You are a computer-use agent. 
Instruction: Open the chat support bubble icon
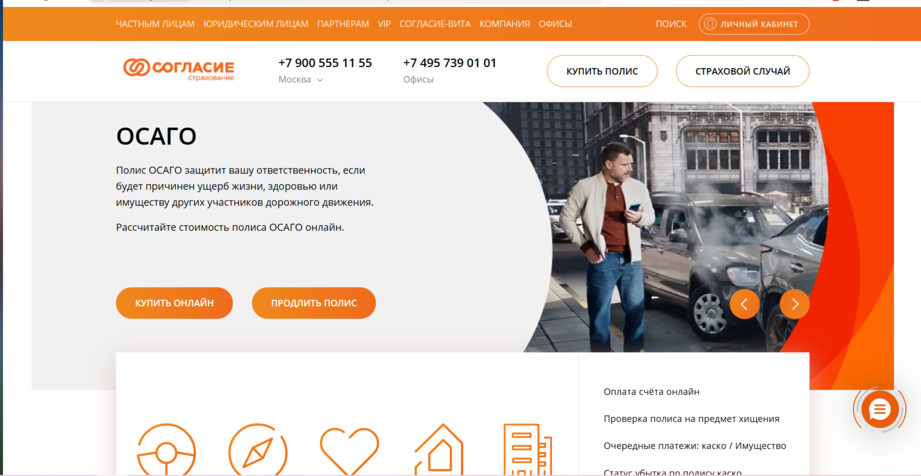coord(879,410)
